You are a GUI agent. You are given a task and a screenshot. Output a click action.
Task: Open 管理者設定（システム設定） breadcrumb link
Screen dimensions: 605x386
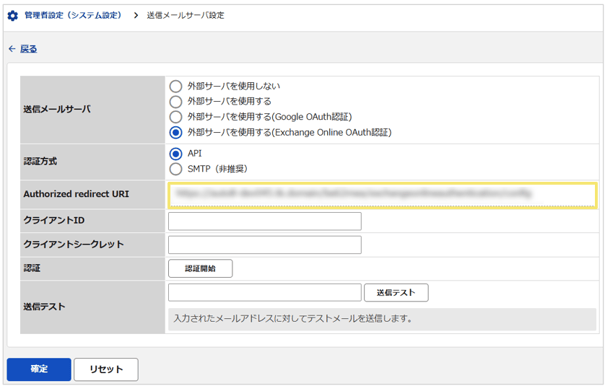pos(73,15)
